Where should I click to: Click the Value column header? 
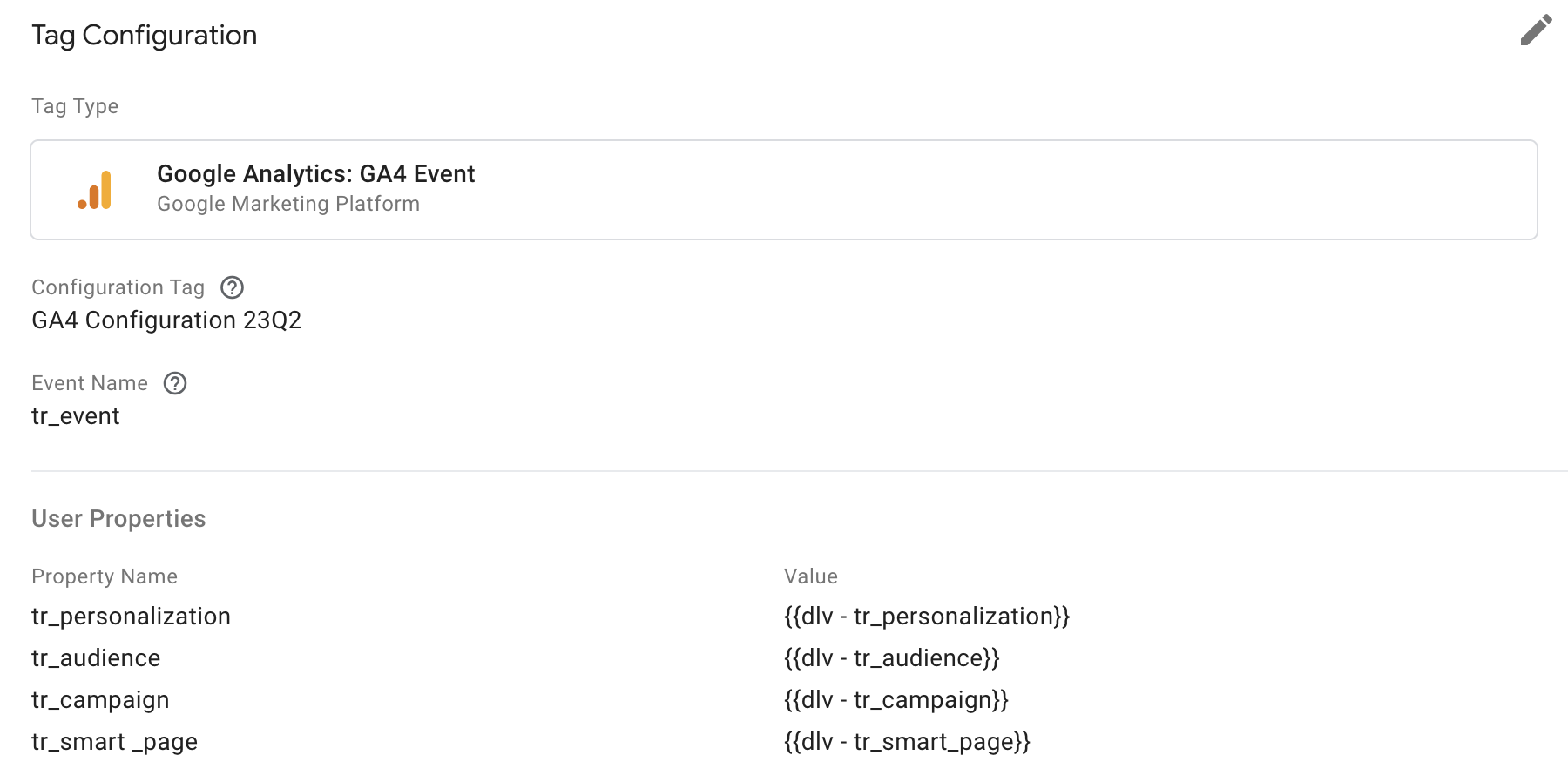point(811,576)
